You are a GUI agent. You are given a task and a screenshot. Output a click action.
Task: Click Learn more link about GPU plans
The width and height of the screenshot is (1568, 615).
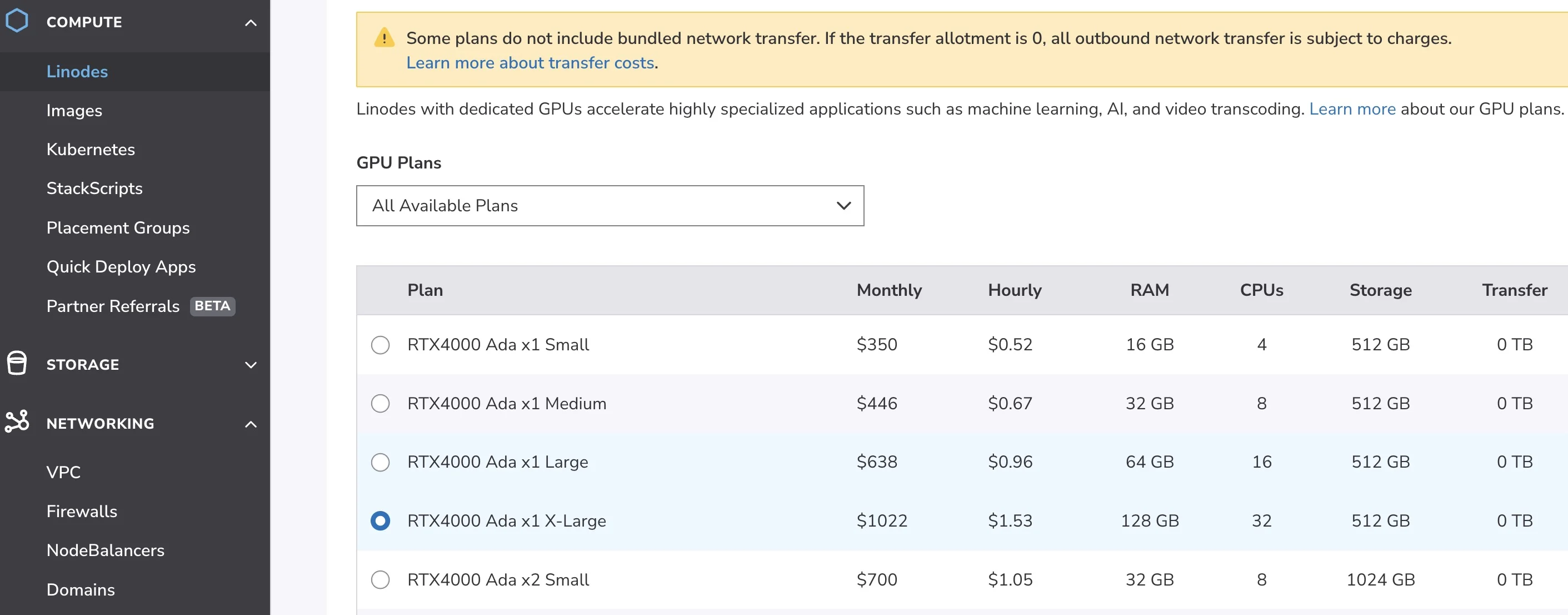[x=1352, y=109]
